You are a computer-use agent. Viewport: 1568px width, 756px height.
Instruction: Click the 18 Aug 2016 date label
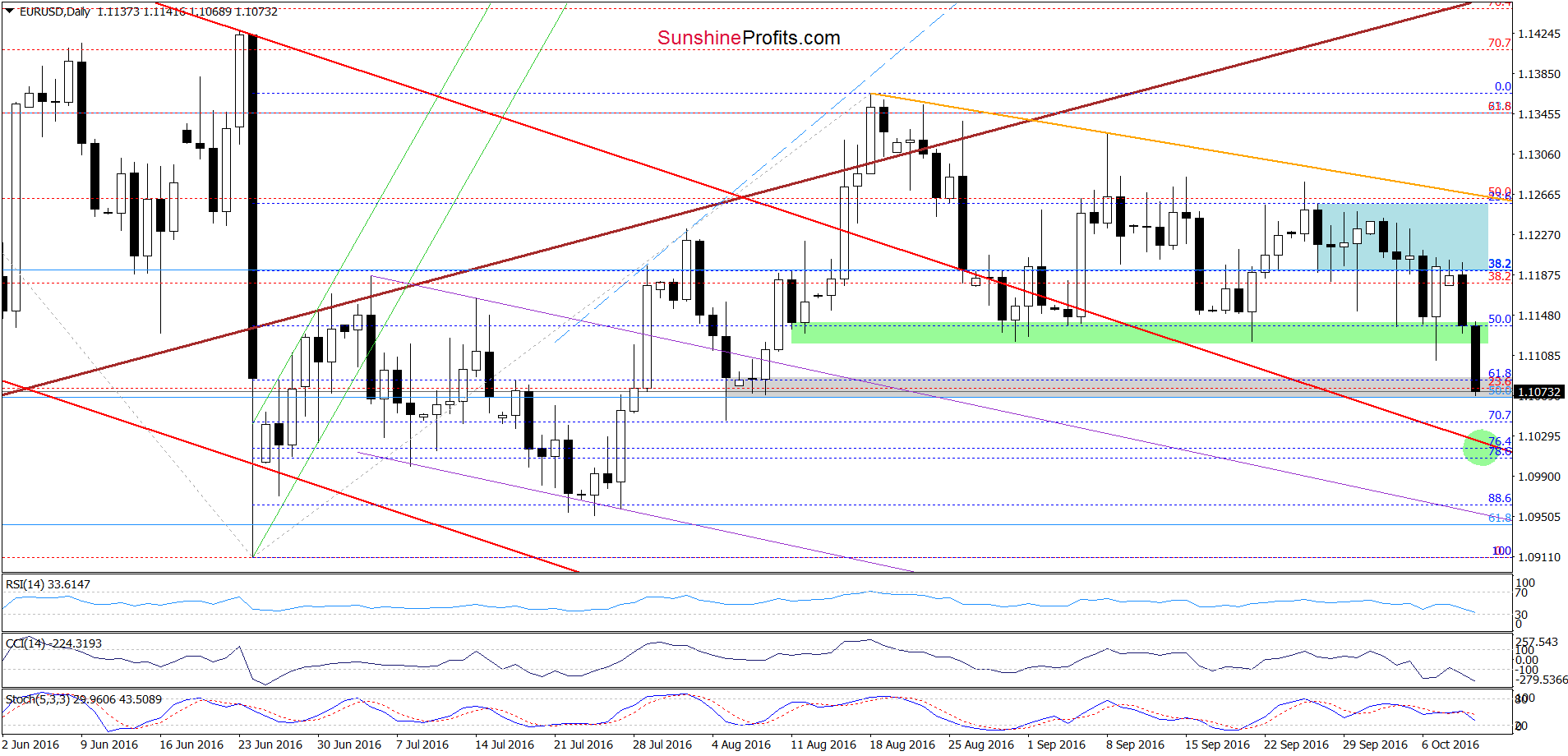point(902,744)
